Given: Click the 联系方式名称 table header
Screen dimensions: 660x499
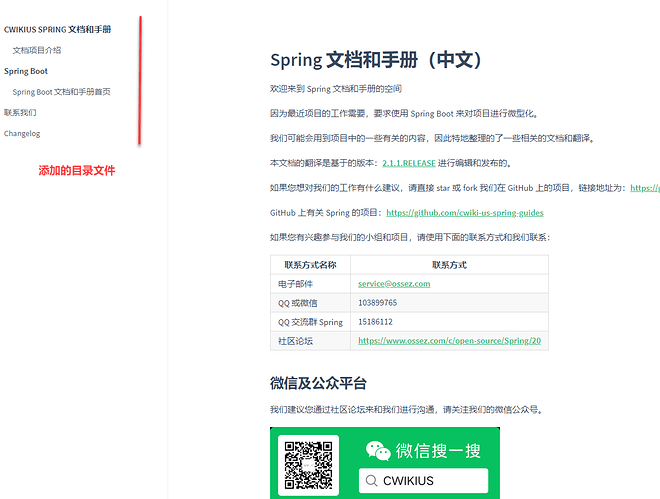Looking at the screenshot, I should (310, 265).
